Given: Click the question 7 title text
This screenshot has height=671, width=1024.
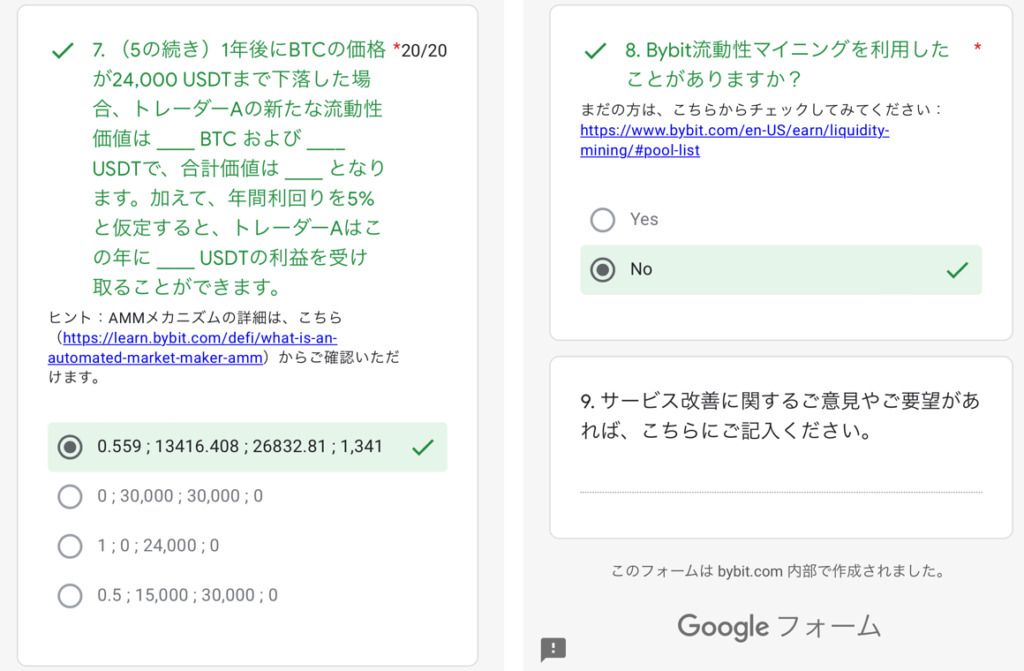Looking at the screenshot, I should tap(240, 169).
